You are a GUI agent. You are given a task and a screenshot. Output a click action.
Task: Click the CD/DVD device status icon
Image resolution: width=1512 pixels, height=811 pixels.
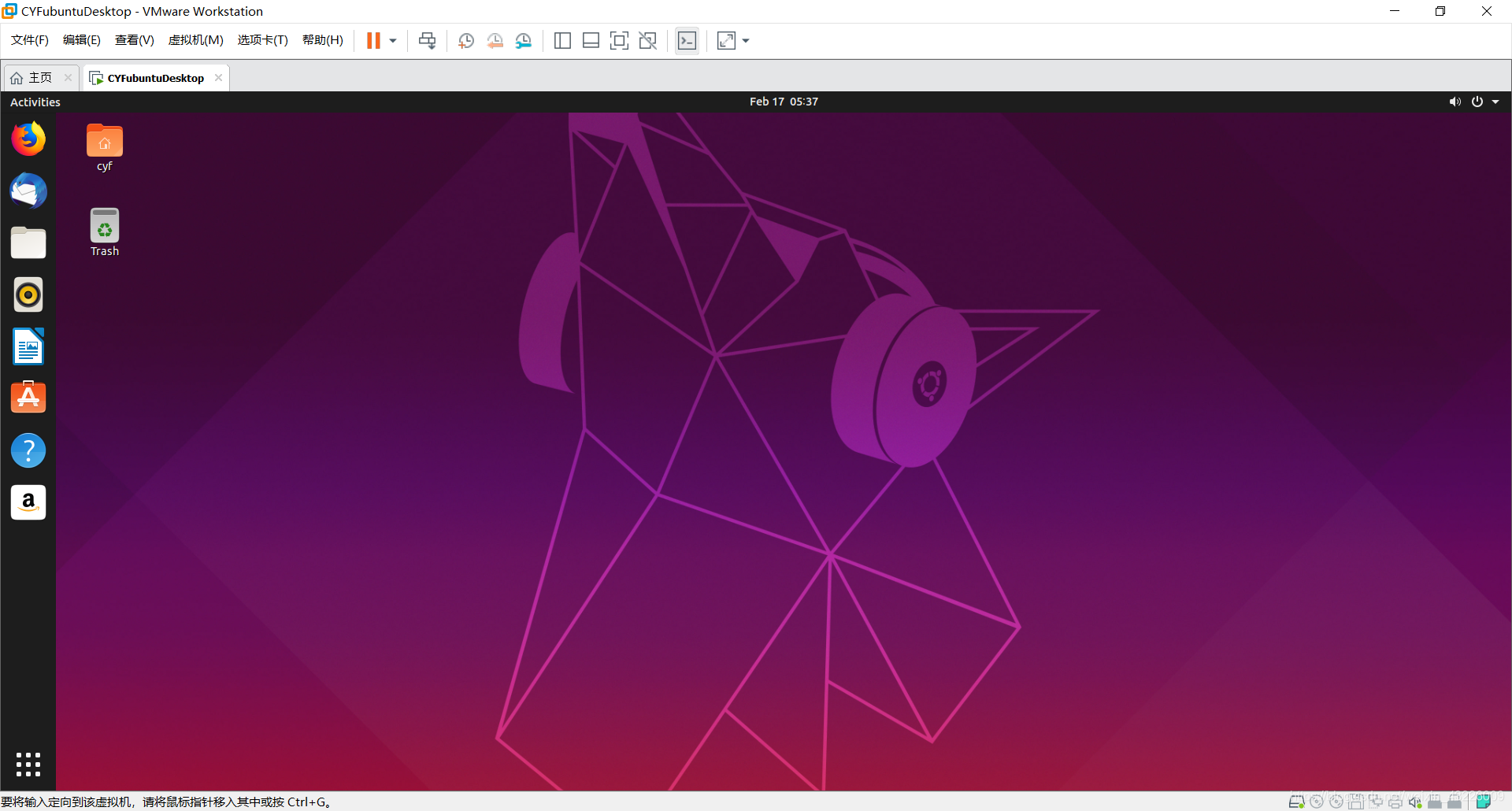click(1317, 802)
